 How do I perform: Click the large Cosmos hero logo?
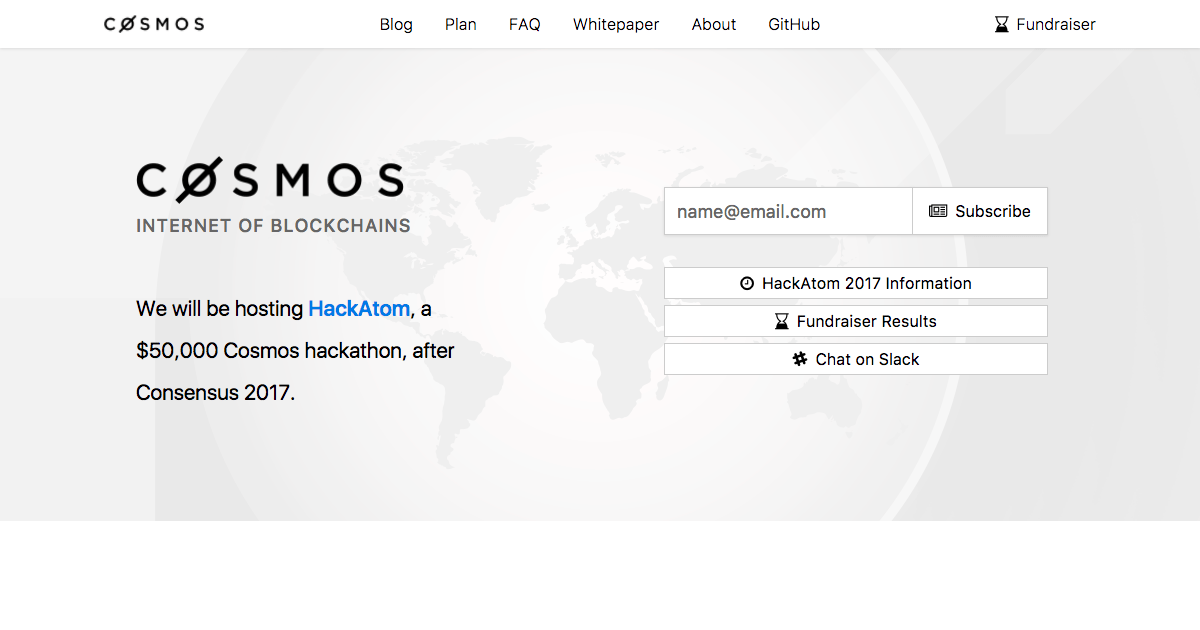tap(270, 181)
